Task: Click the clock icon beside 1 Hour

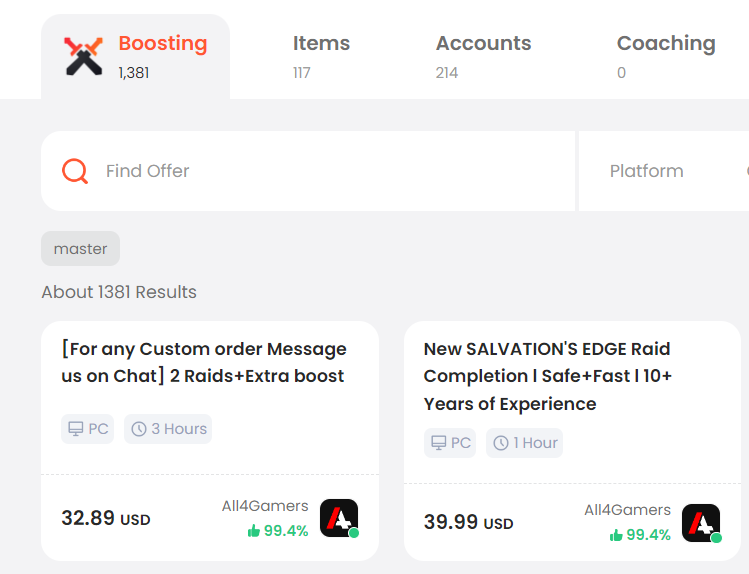Action: click(501, 443)
